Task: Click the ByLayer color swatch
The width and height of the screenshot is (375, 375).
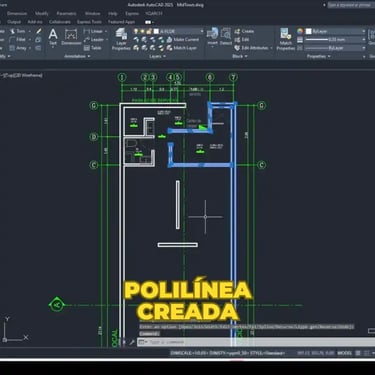Action: (x=309, y=31)
